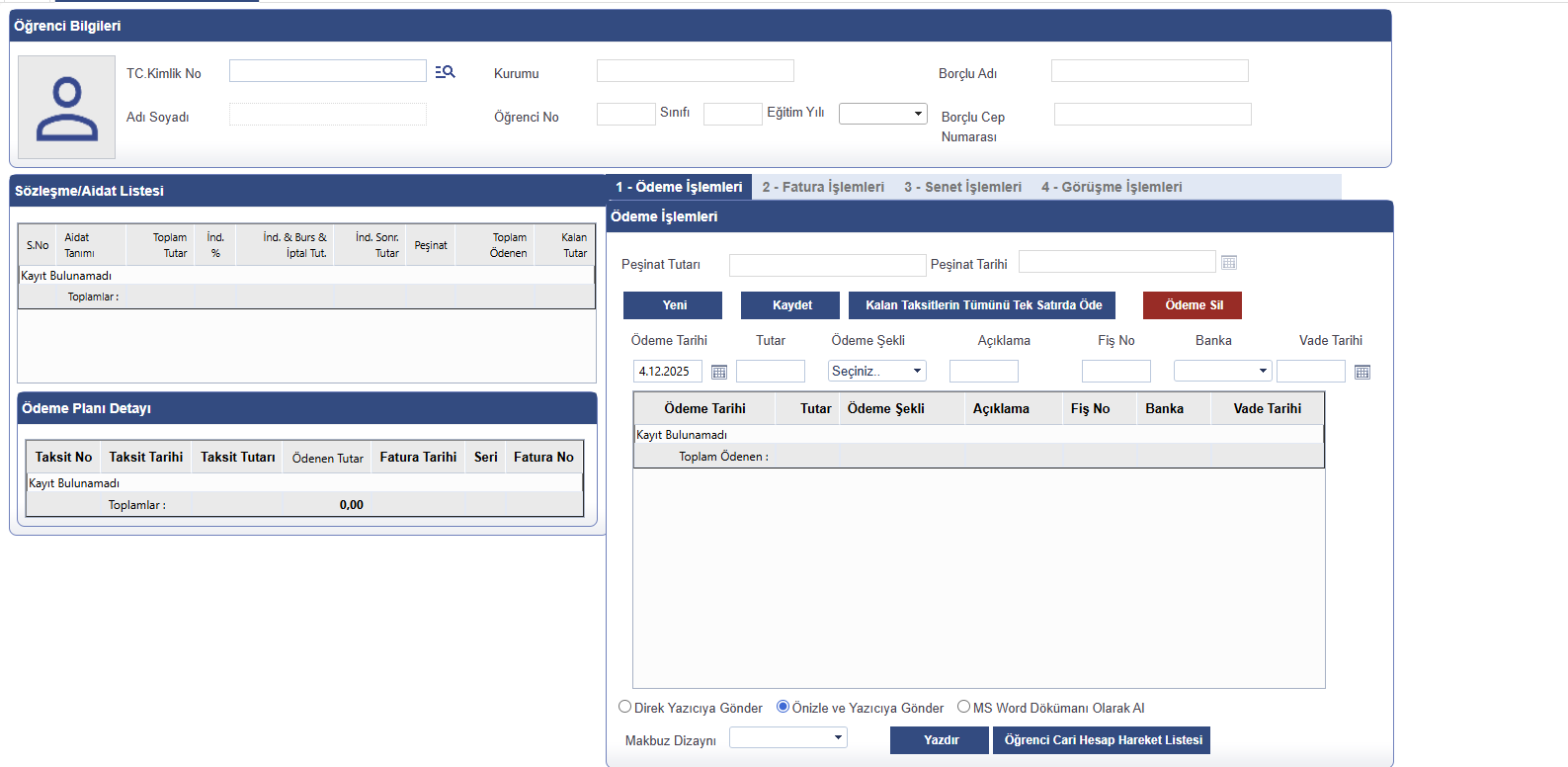Choose MS Word Dökümanı Olarak Al
Viewport: 1568px width, 767px height.
(963, 707)
